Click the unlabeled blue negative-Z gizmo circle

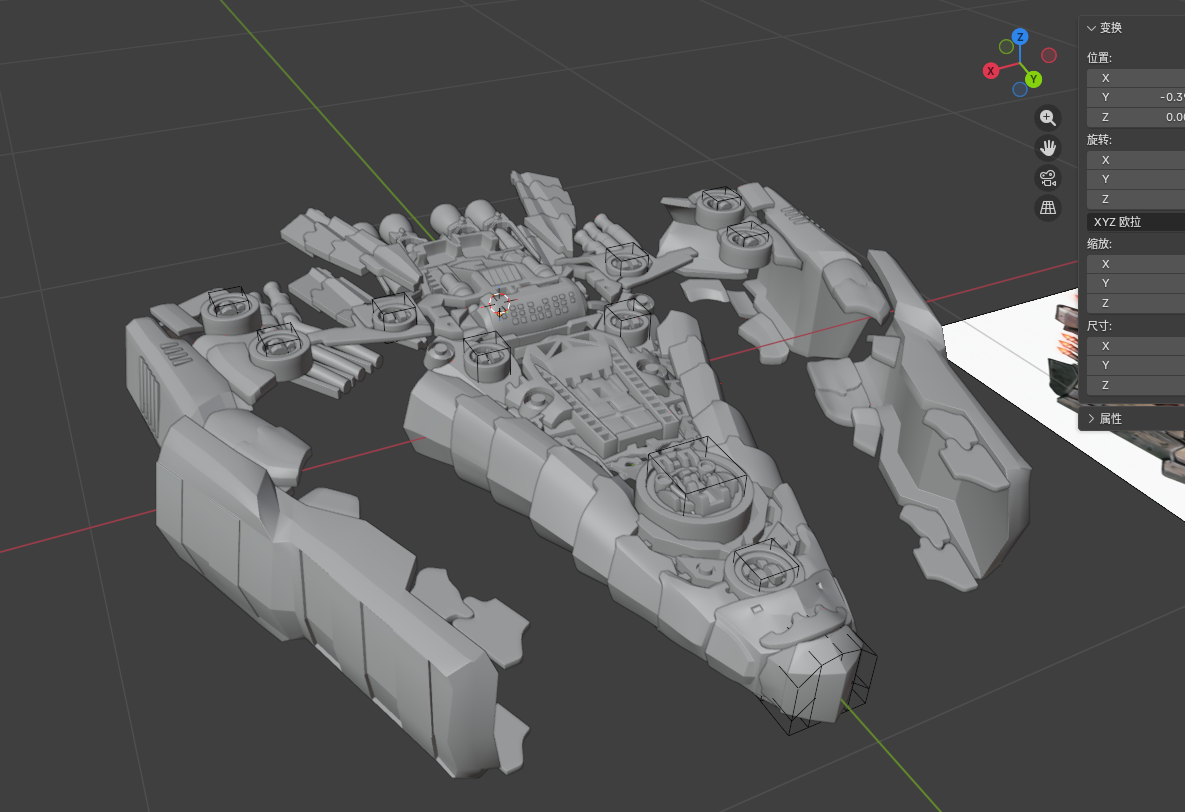1019,89
